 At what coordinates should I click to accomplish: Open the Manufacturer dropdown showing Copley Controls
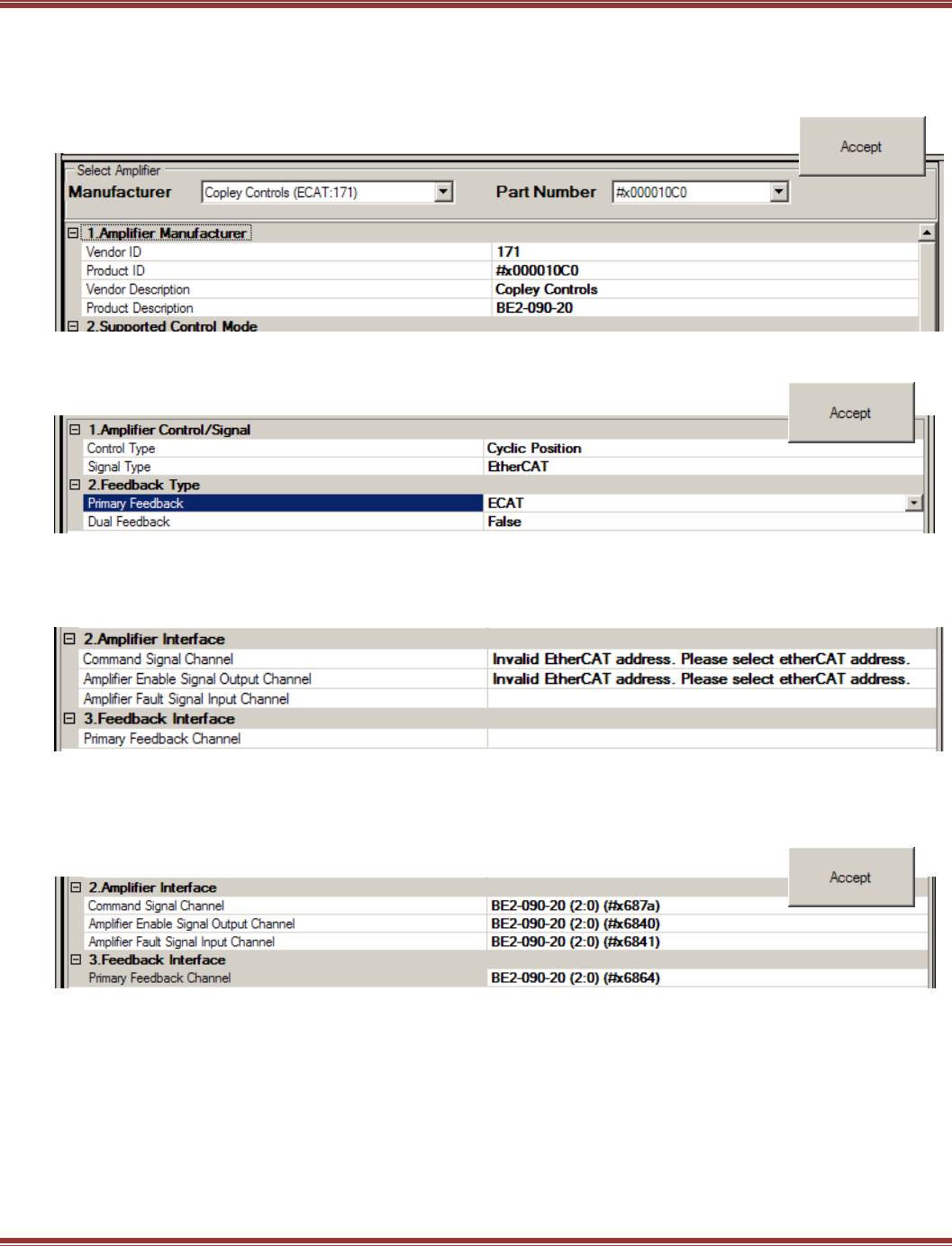[x=443, y=192]
